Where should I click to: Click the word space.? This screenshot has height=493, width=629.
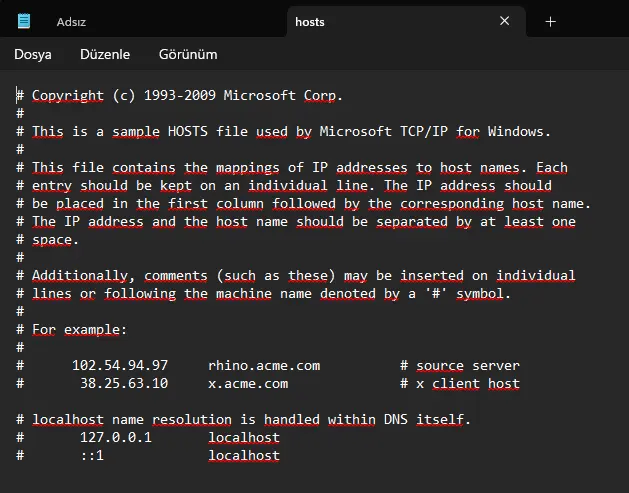click(55, 240)
